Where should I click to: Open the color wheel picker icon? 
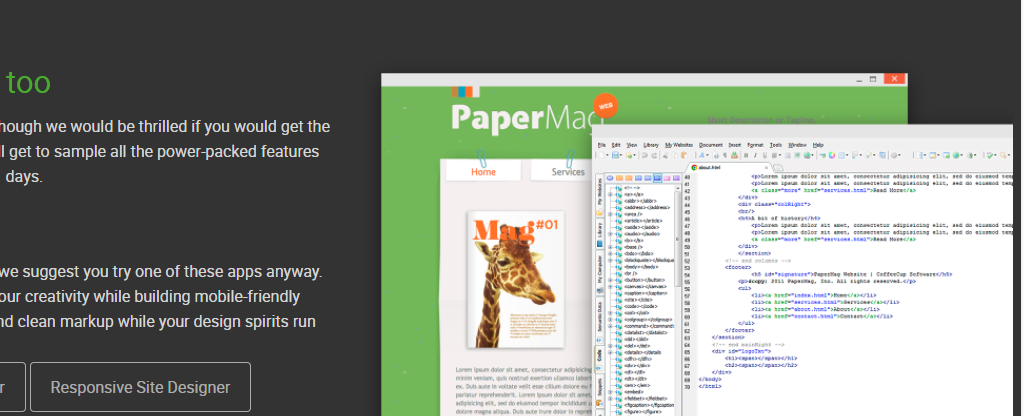832,155
